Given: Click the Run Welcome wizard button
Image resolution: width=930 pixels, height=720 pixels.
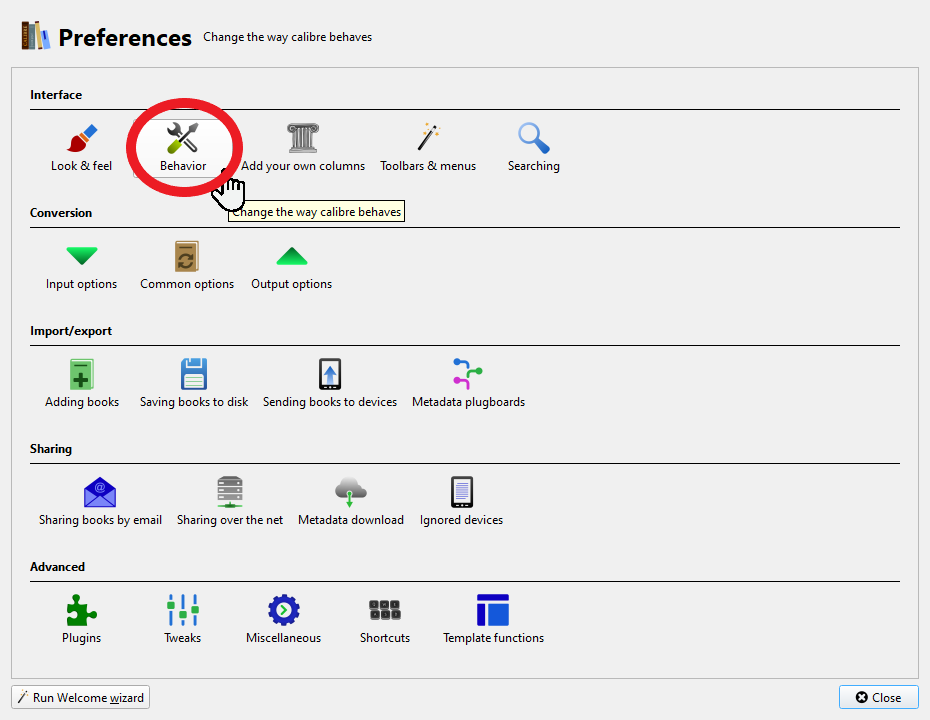Looking at the screenshot, I should coord(81,697).
